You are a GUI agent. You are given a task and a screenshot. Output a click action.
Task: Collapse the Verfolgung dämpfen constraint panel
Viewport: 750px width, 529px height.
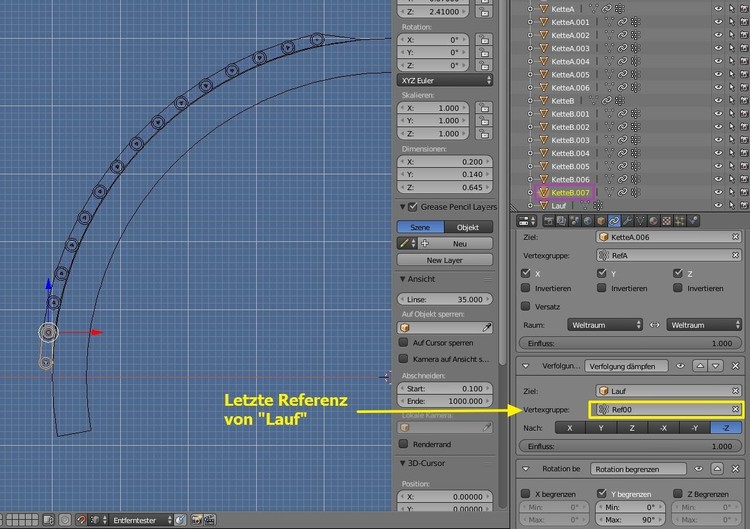coord(526,366)
